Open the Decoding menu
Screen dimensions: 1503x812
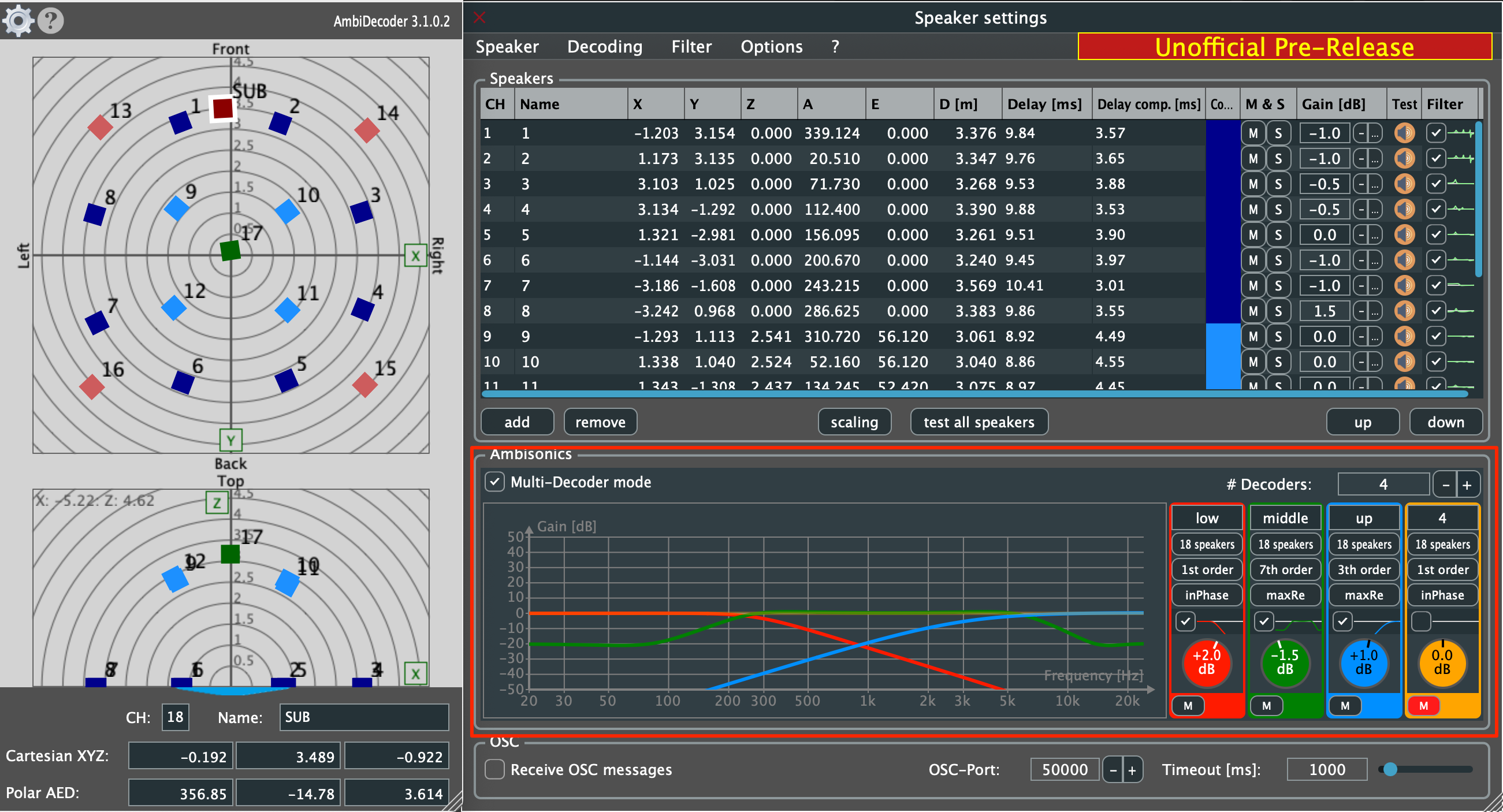pyautogui.click(x=604, y=47)
